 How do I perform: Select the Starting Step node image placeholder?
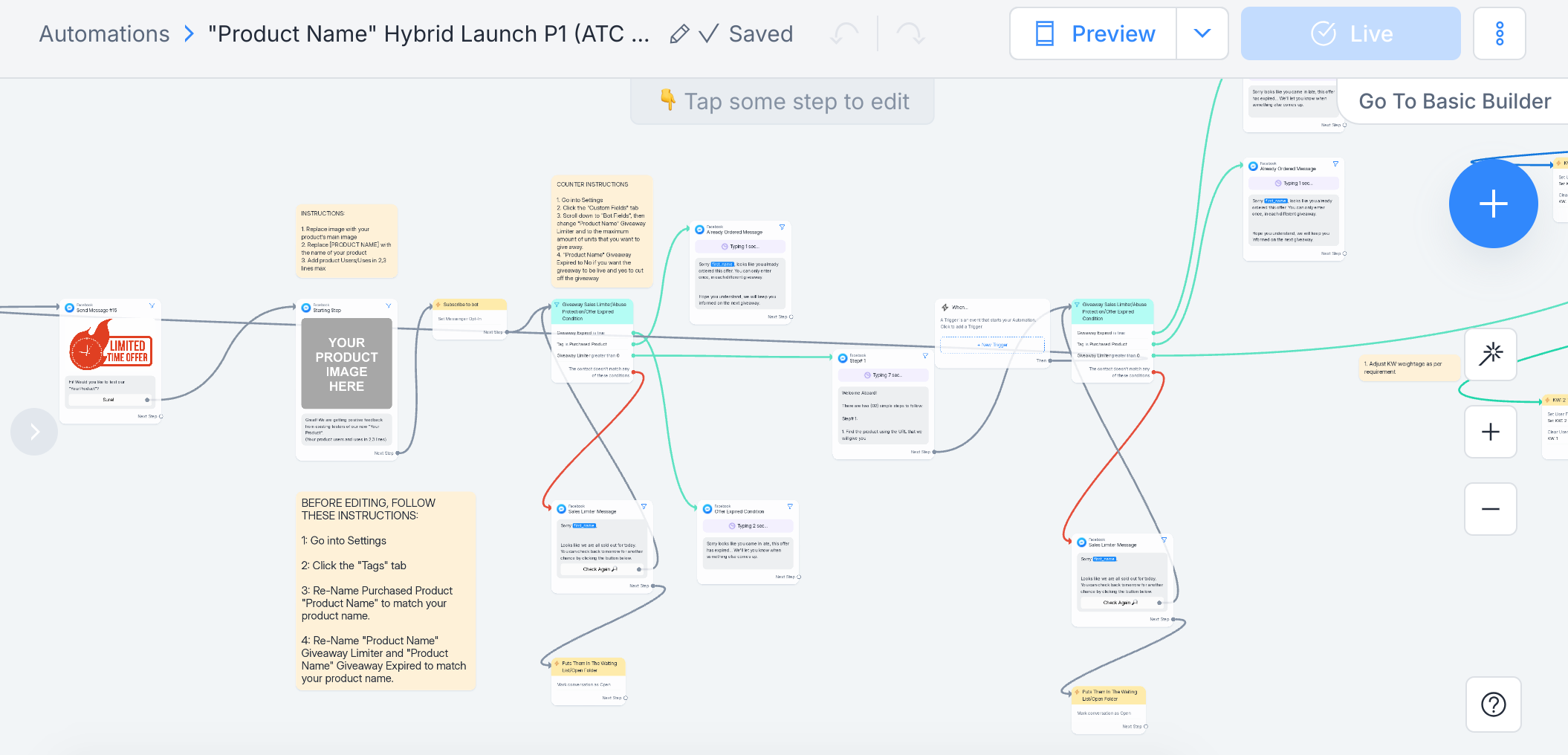346,364
